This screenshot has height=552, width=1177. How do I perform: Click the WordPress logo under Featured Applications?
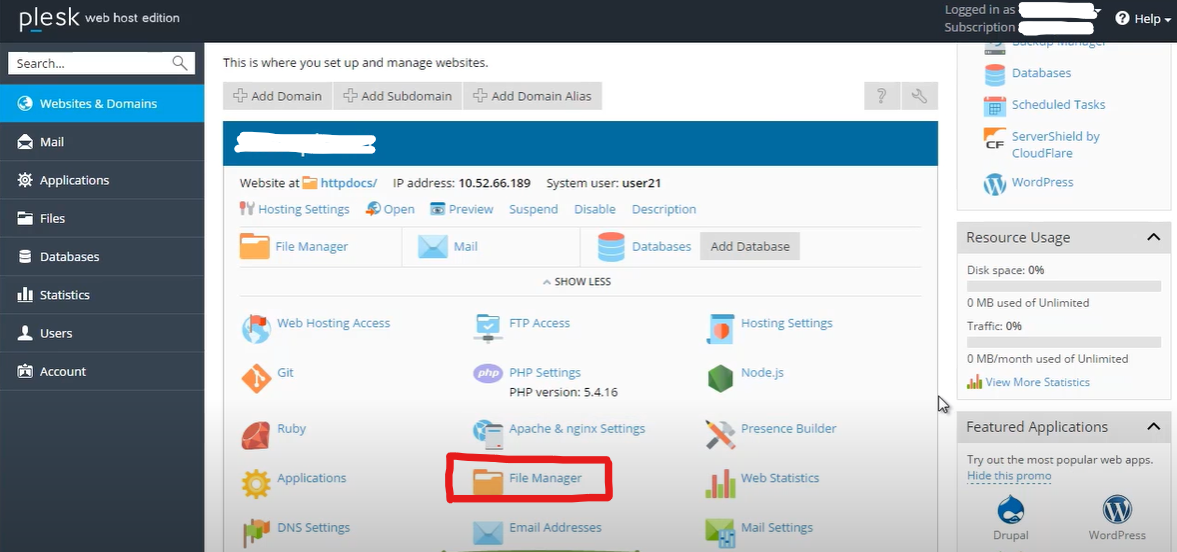click(1117, 510)
